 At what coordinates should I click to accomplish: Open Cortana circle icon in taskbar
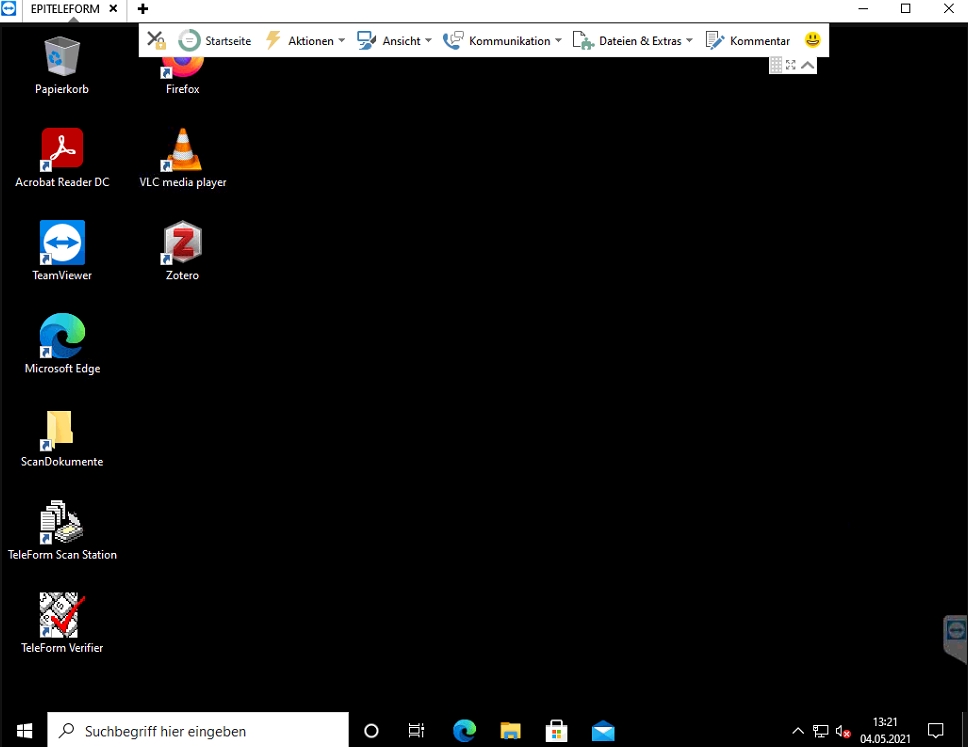pos(371,731)
